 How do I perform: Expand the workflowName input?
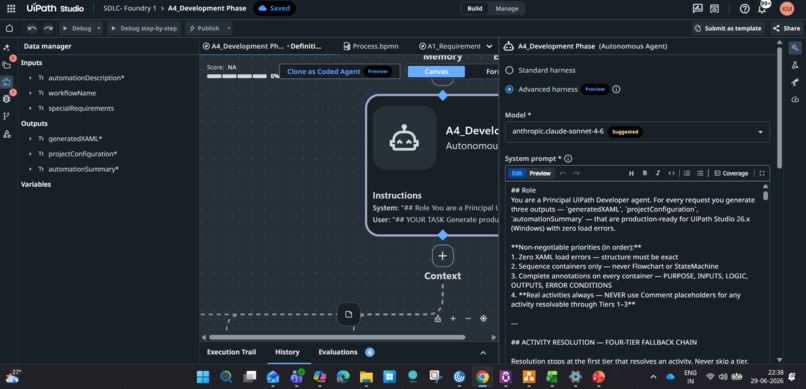point(31,93)
